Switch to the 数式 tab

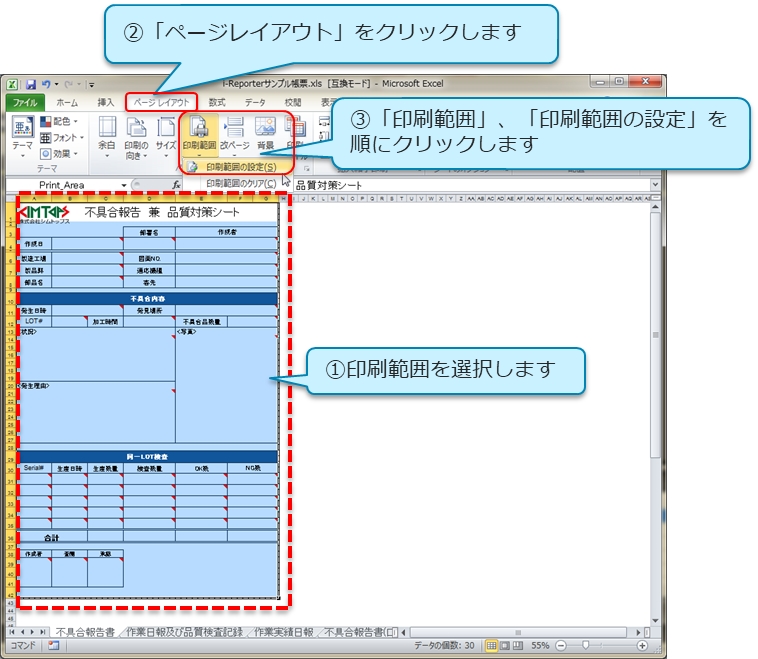tap(217, 103)
